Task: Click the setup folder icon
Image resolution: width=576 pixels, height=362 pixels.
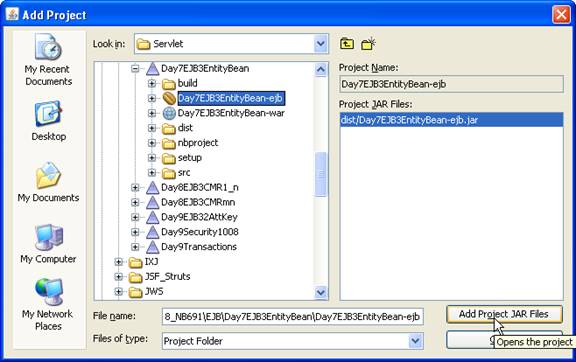Action: pyautogui.click(x=169, y=158)
